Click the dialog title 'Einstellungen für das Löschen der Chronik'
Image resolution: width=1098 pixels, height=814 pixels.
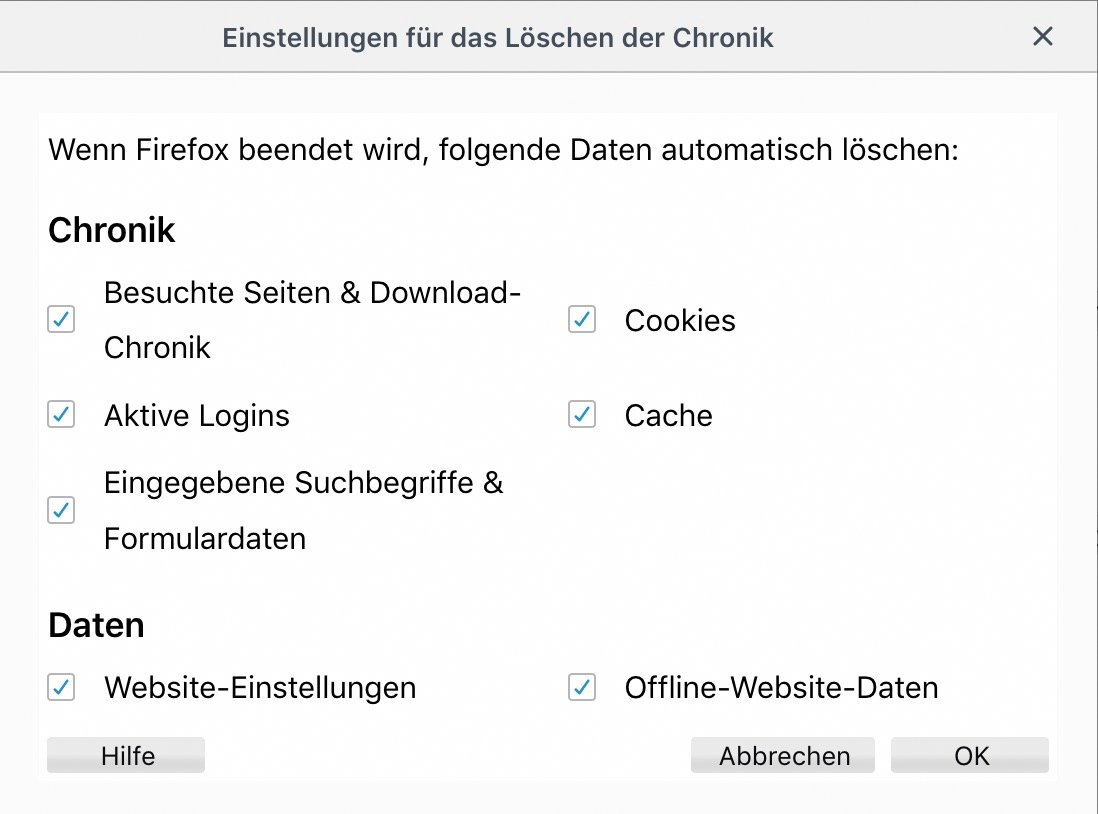tap(498, 38)
